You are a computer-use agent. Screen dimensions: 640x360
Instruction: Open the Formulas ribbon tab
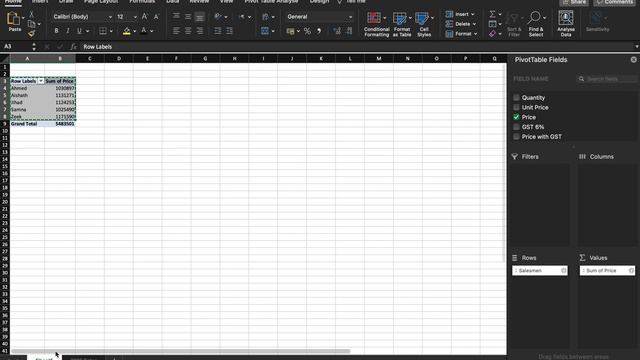(142, 2)
